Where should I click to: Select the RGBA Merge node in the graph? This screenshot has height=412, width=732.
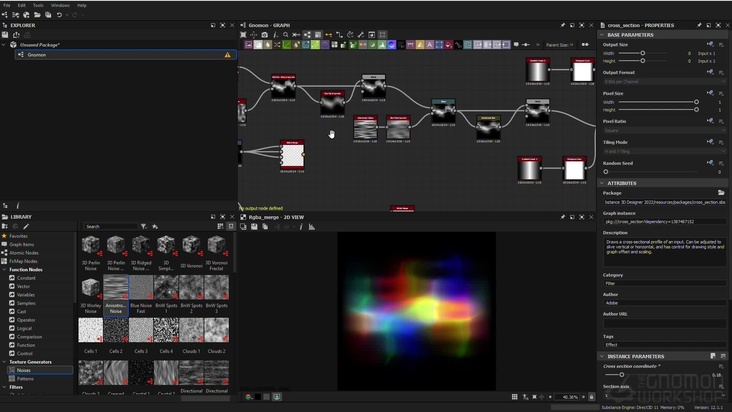pos(292,154)
